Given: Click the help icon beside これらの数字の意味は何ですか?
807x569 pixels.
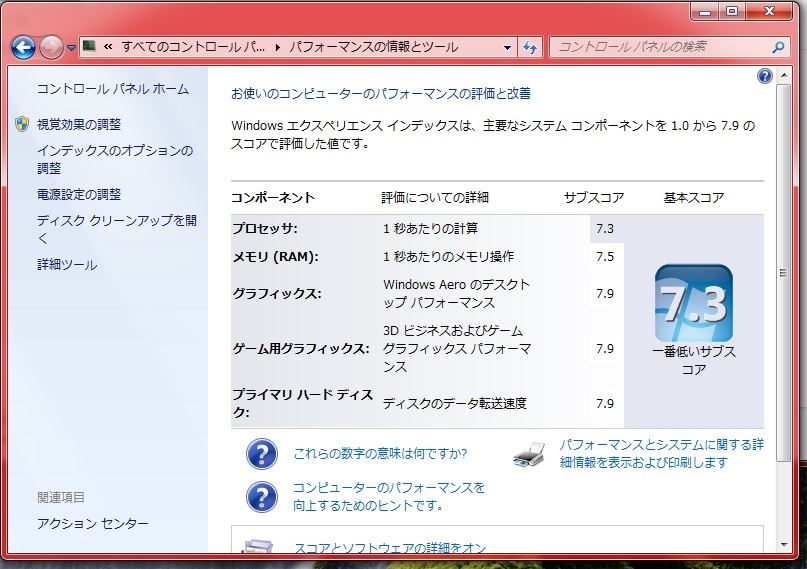Looking at the screenshot, I should [262, 454].
